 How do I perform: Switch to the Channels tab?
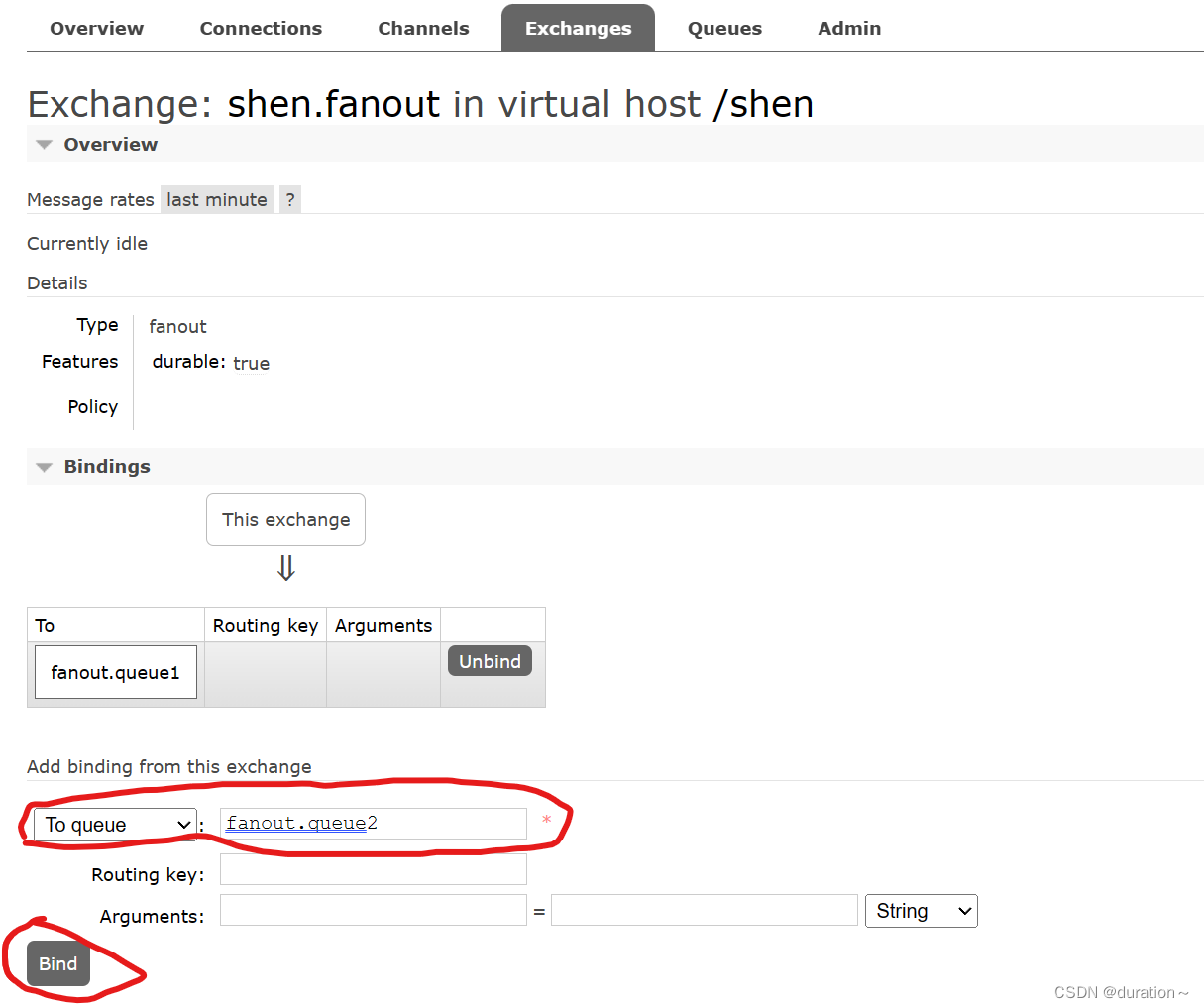click(423, 28)
